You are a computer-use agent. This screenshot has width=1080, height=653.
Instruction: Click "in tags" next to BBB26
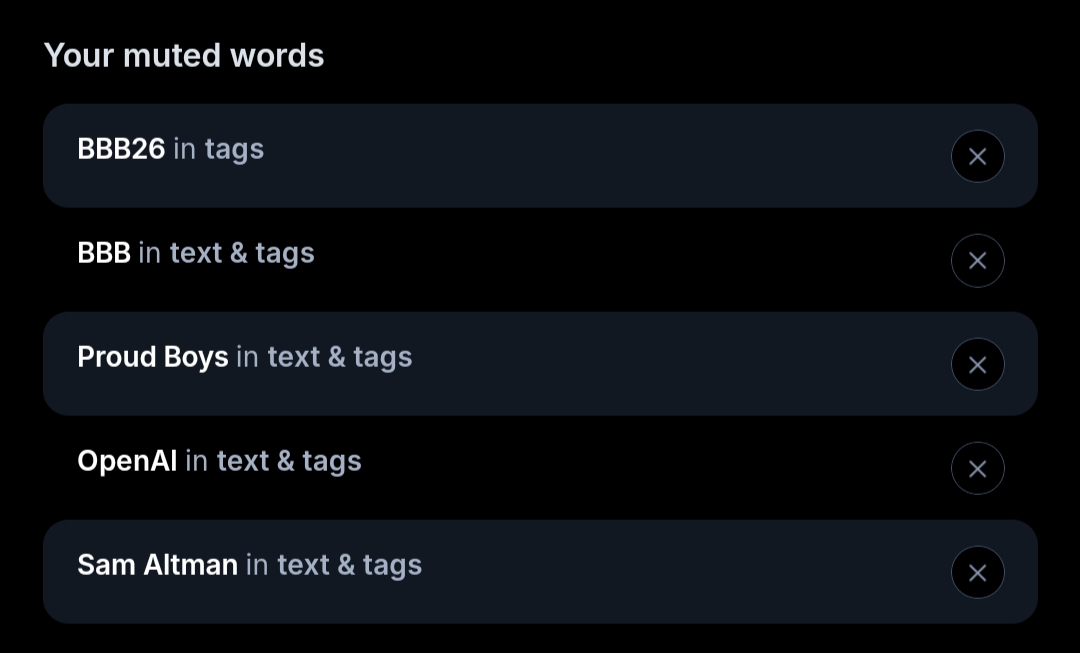tap(219, 149)
